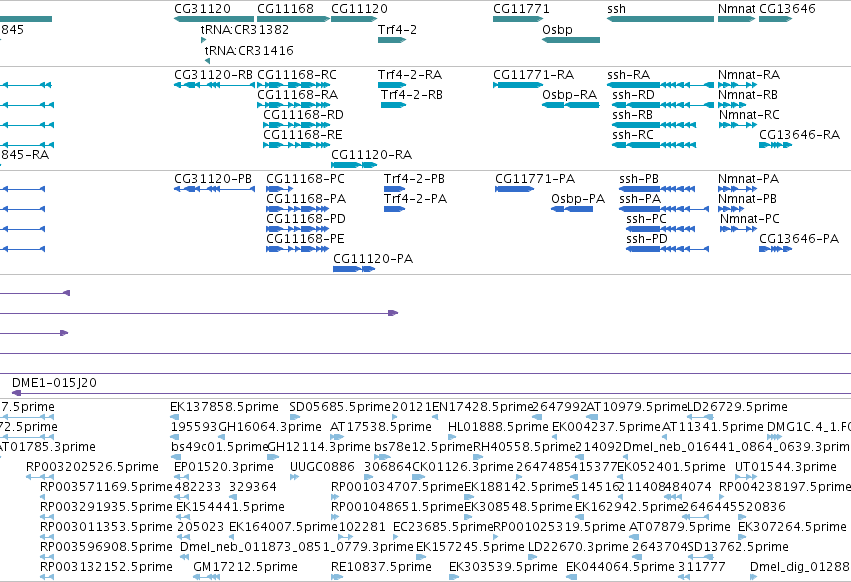Click the ssh-RA transcript label
This screenshot has width=851, height=582.
(x=628, y=74)
